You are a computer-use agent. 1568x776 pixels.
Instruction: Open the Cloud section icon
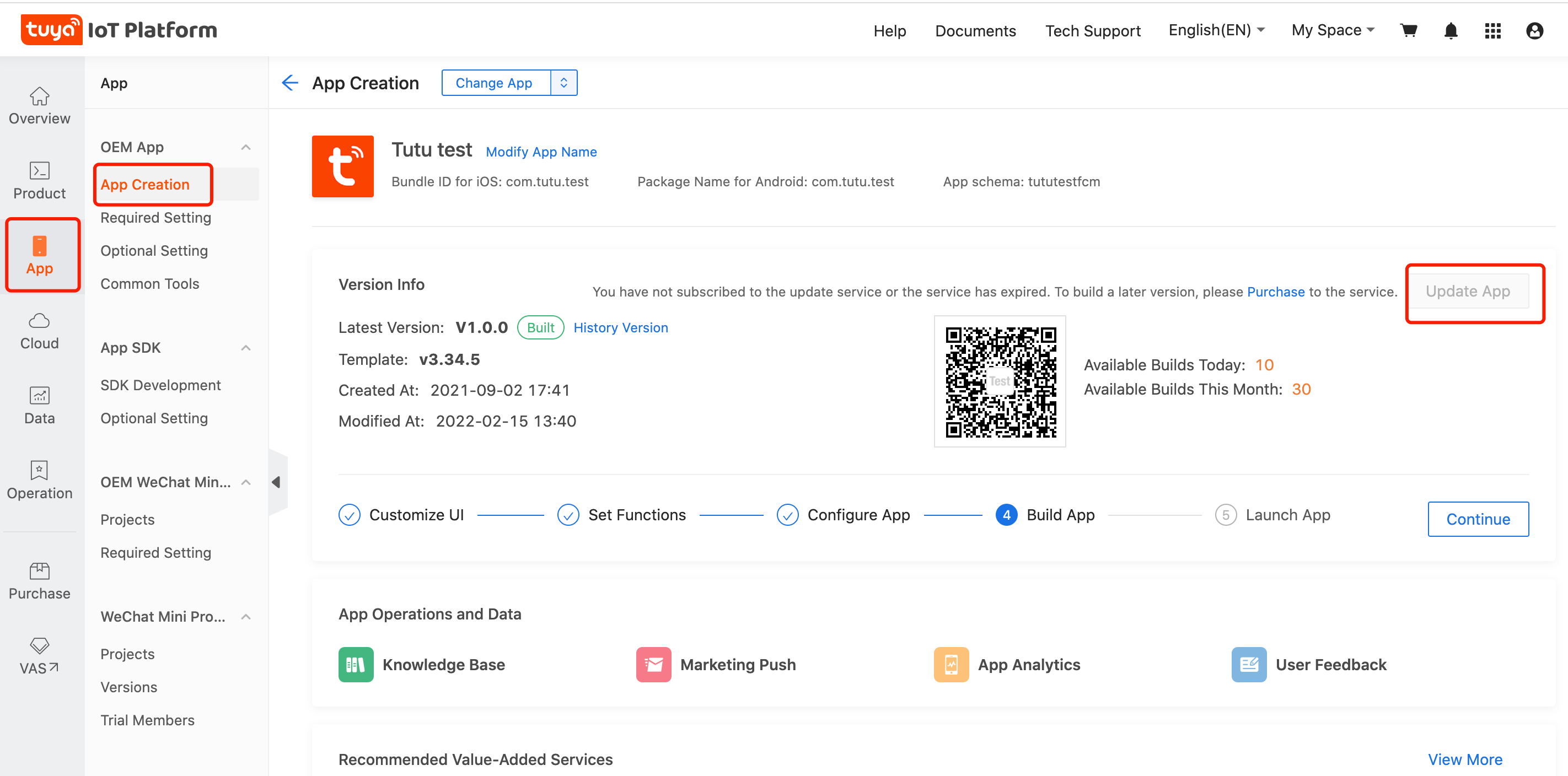click(40, 320)
